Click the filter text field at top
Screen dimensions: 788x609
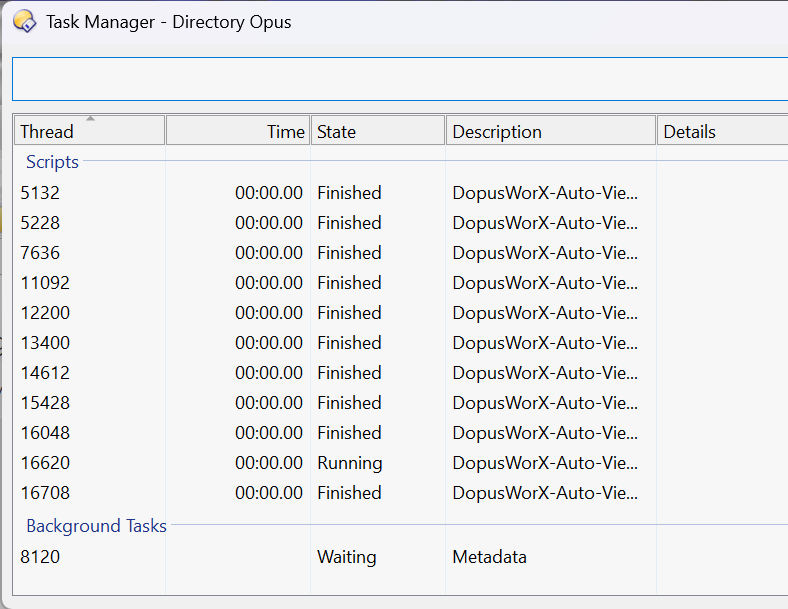click(400, 79)
